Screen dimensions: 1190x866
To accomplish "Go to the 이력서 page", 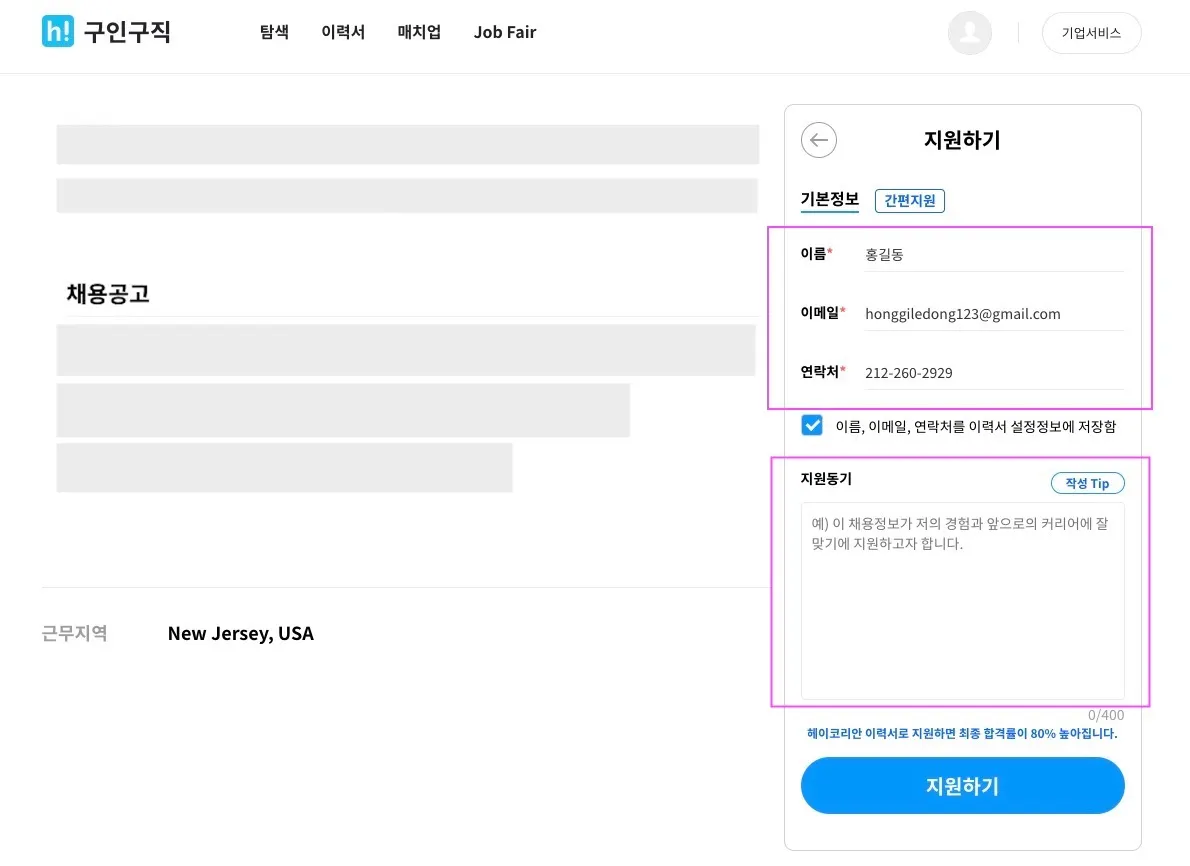I will (343, 32).
